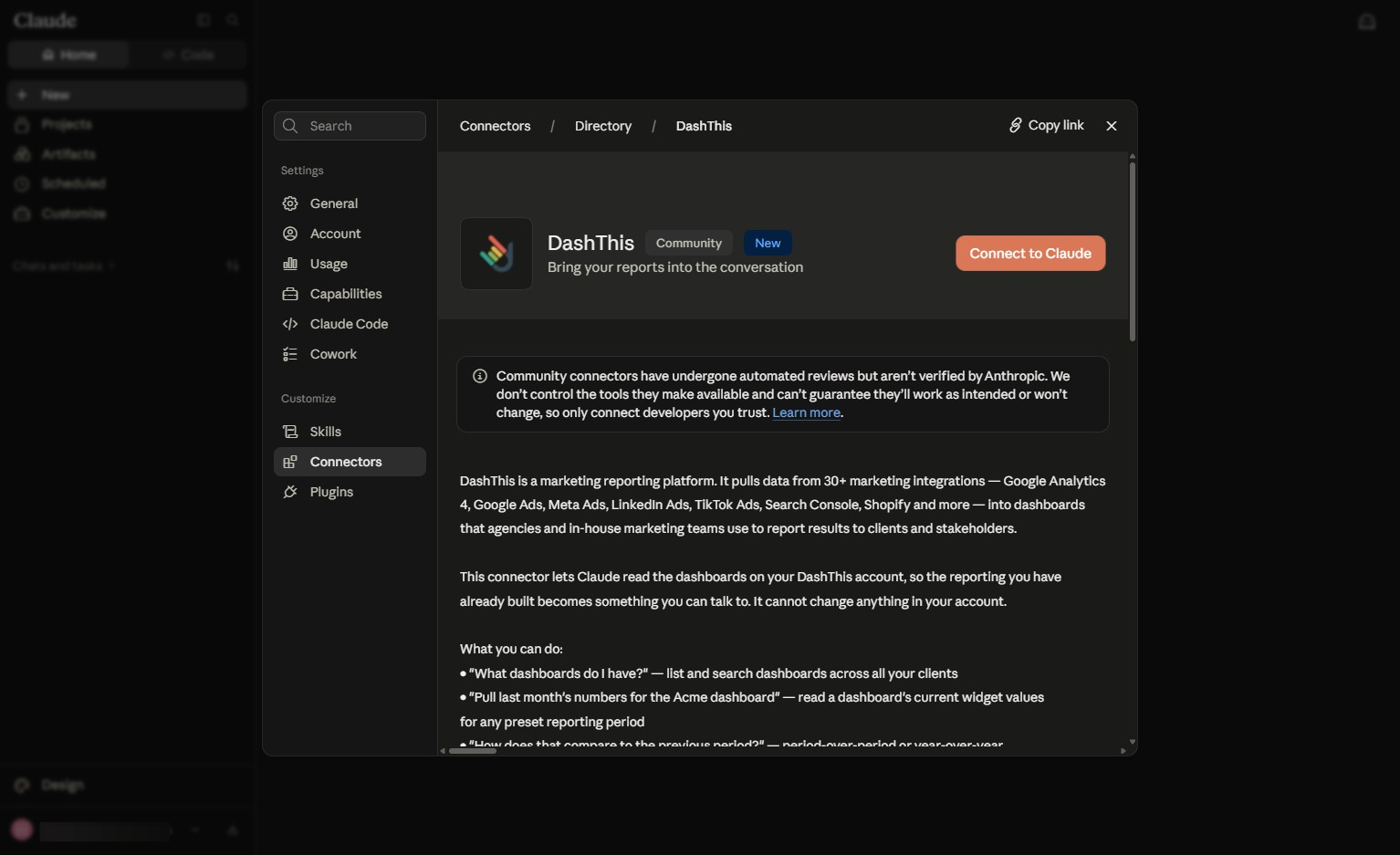Click the tagline 'Bring your reports into the conversation'
This screenshot has height=855, width=1400.
click(675, 267)
